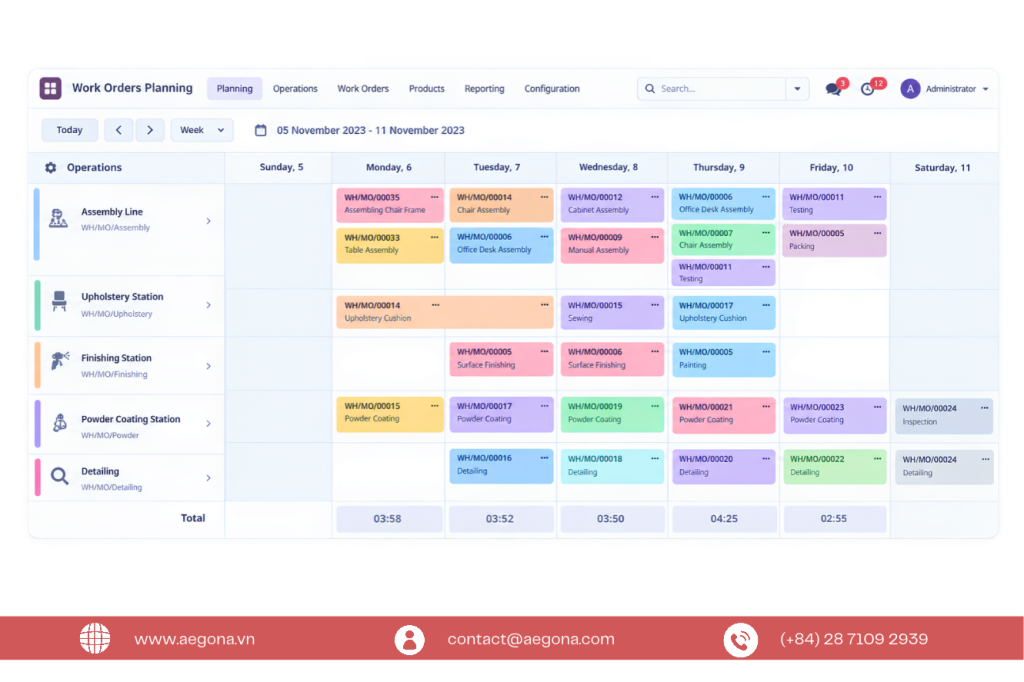The height and width of the screenshot is (682, 1024).
Task: Click the Detailing magnifier icon
Action: point(59,476)
